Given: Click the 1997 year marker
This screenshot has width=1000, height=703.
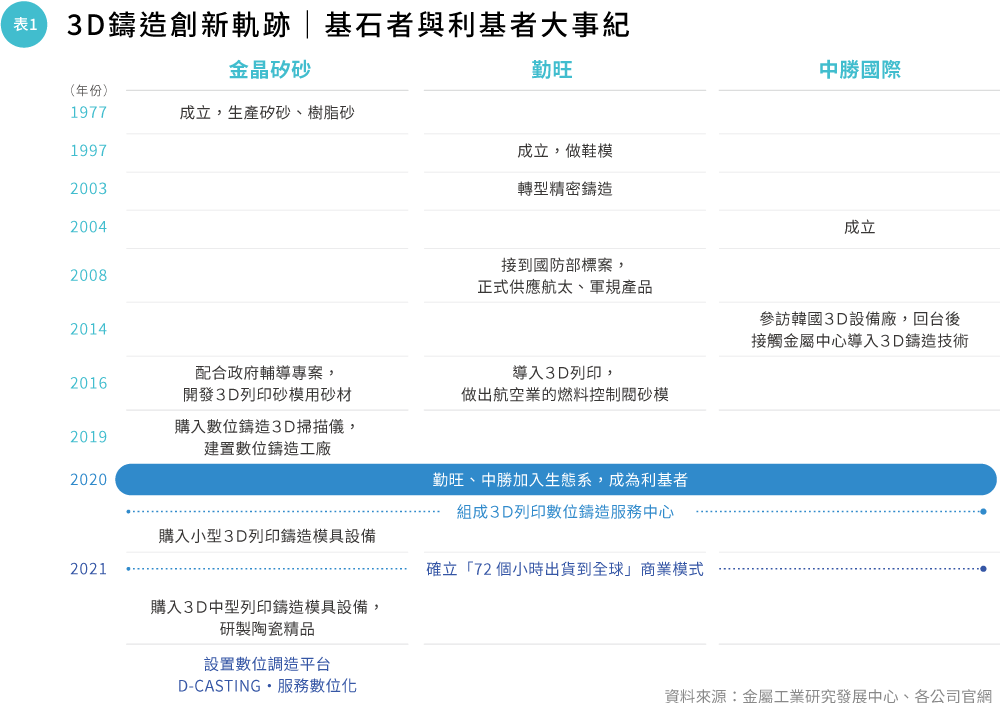Looking at the screenshot, I should tap(88, 151).
